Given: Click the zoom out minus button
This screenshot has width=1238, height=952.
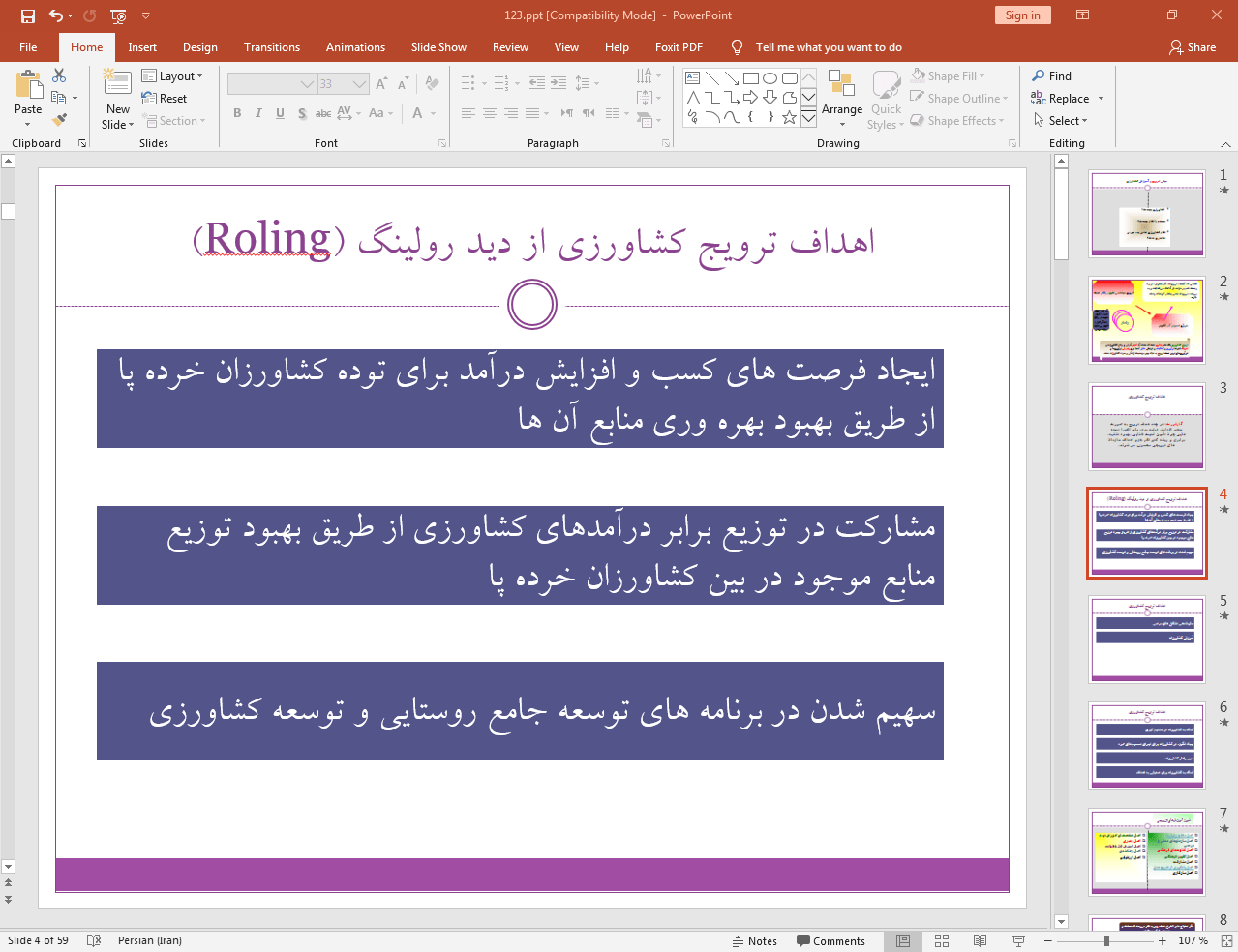Looking at the screenshot, I should (x=1048, y=940).
